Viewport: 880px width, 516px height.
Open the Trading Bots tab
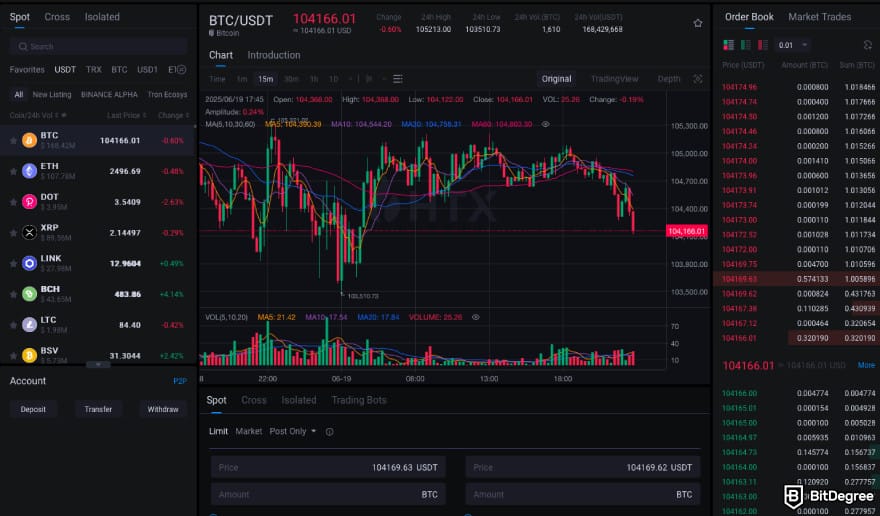pyautogui.click(x=359, y=400)
